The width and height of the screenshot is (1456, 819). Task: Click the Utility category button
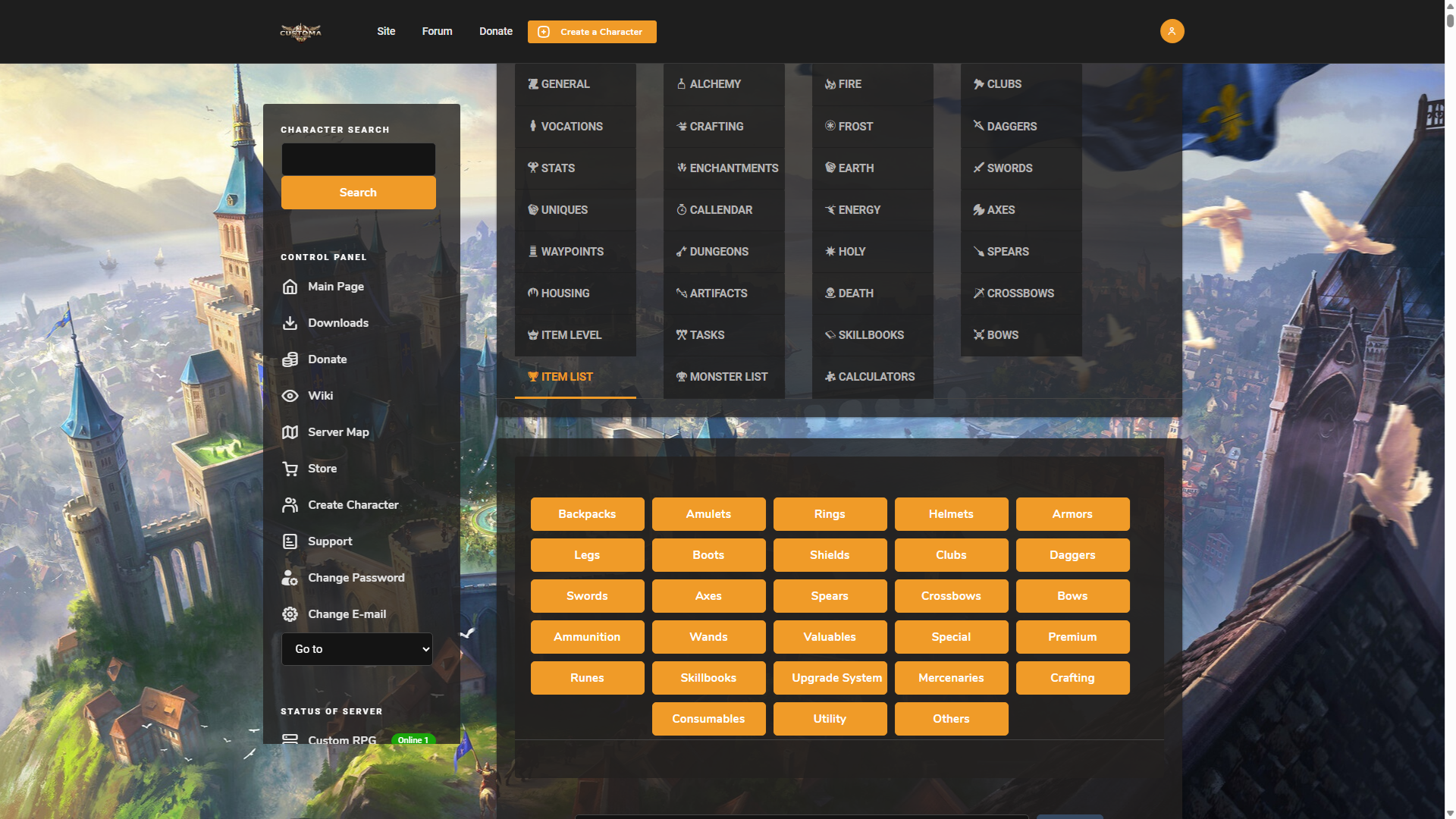(x=830, y=719)
